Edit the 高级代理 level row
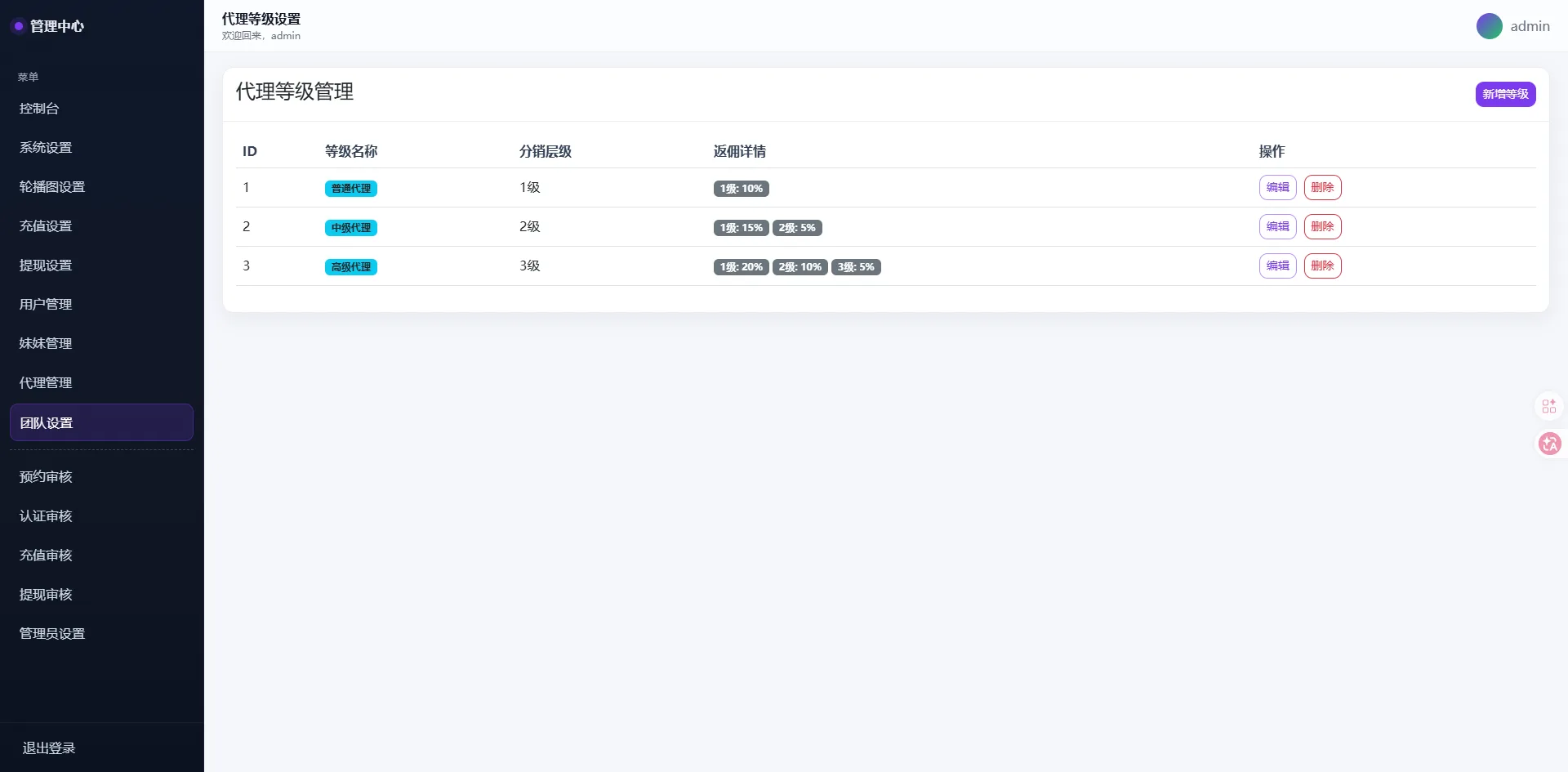 point(1277,266)
